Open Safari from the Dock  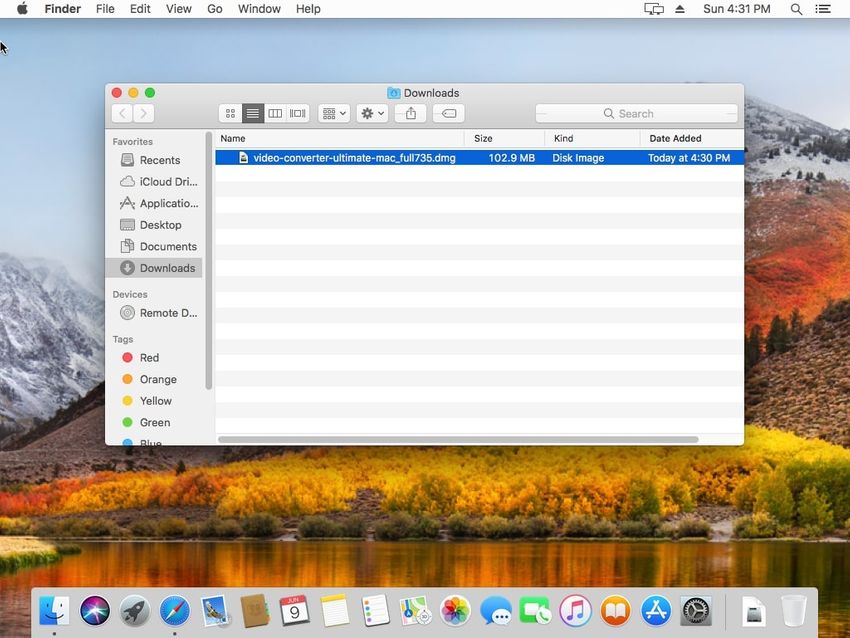click(x=174, y=609)
